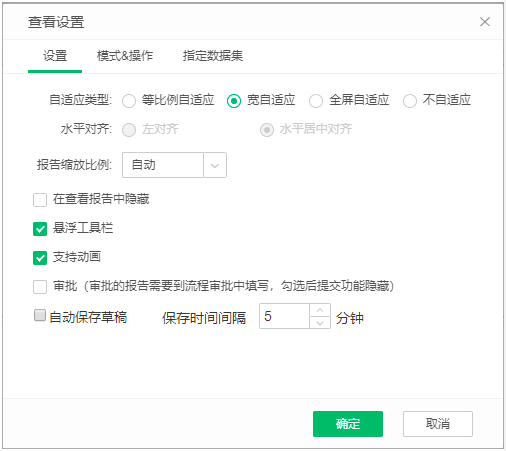The image size is (506, 451).
Task: Select the 左对齐 alignment radio
Action: (129, 130)
